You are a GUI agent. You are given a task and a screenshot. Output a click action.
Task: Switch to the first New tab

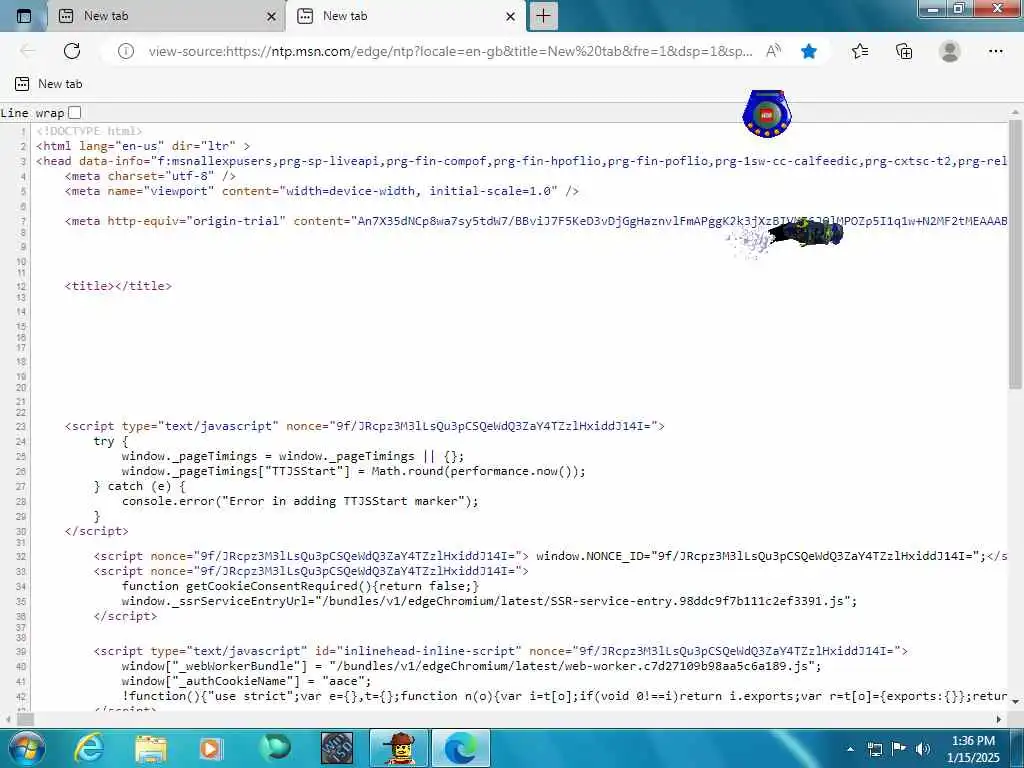click(x=166, y=16)
